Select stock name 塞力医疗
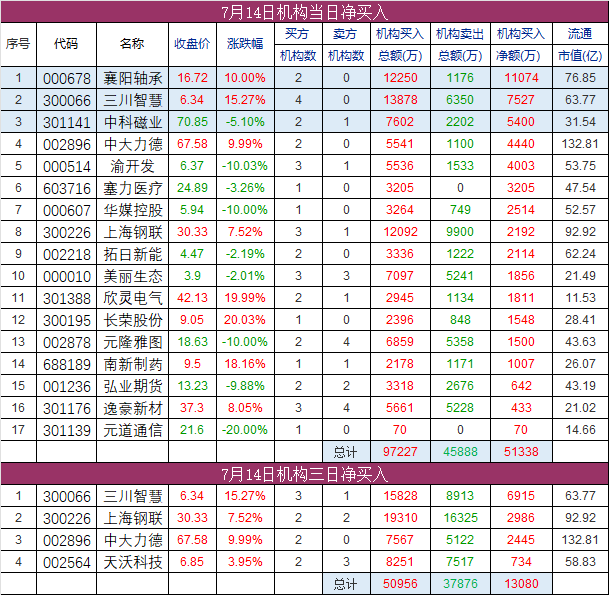609x595 pixels. (x=132, y=188)
